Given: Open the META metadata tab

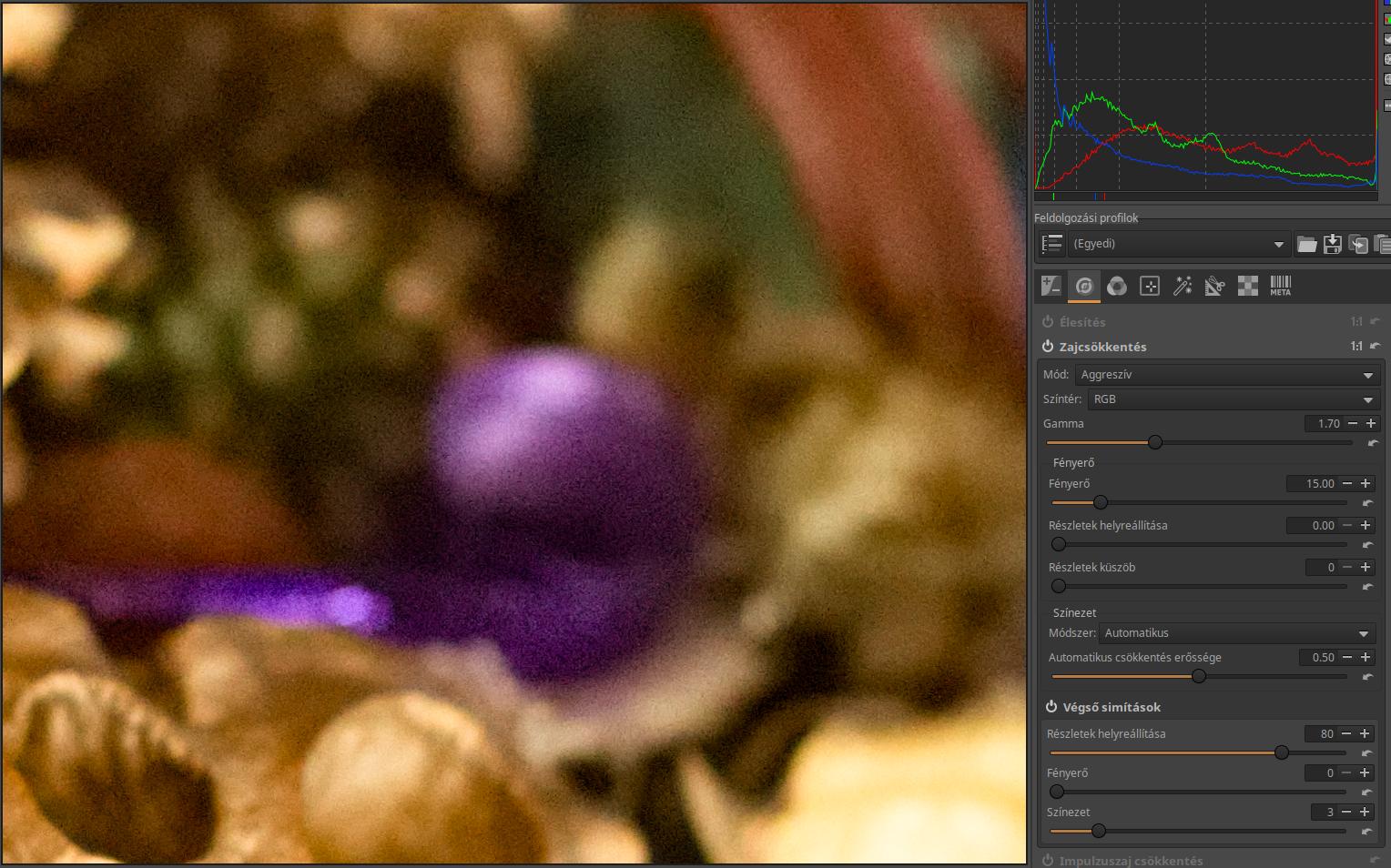Looking at the screenshot, I should click(1280, 287).
